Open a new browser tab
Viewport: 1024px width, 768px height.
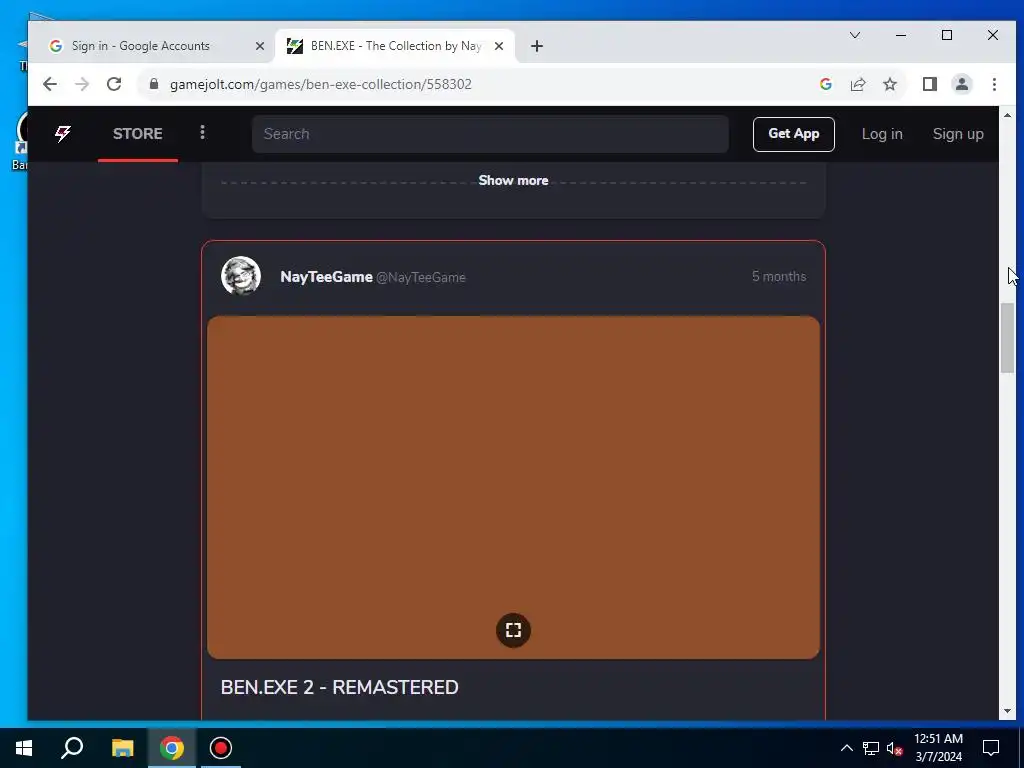click(x=537, y=46)
